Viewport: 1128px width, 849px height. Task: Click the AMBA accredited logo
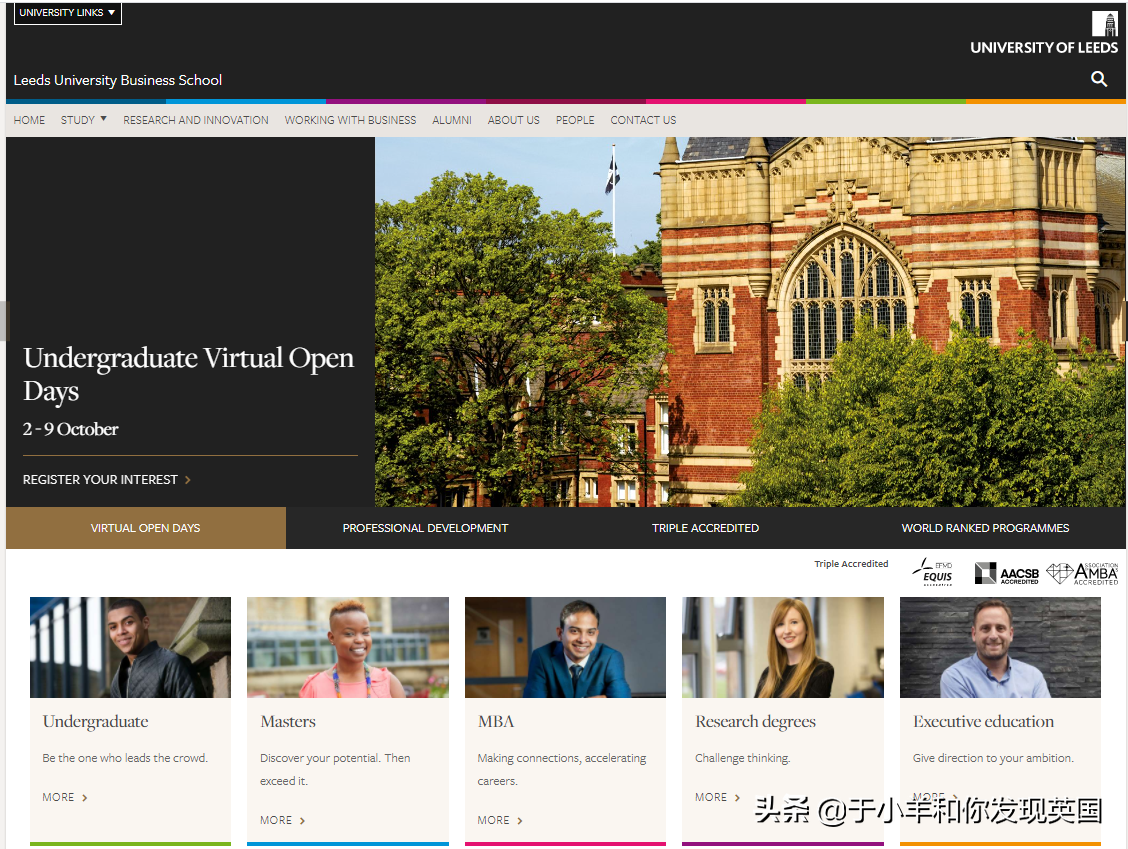click(1083, 573)
